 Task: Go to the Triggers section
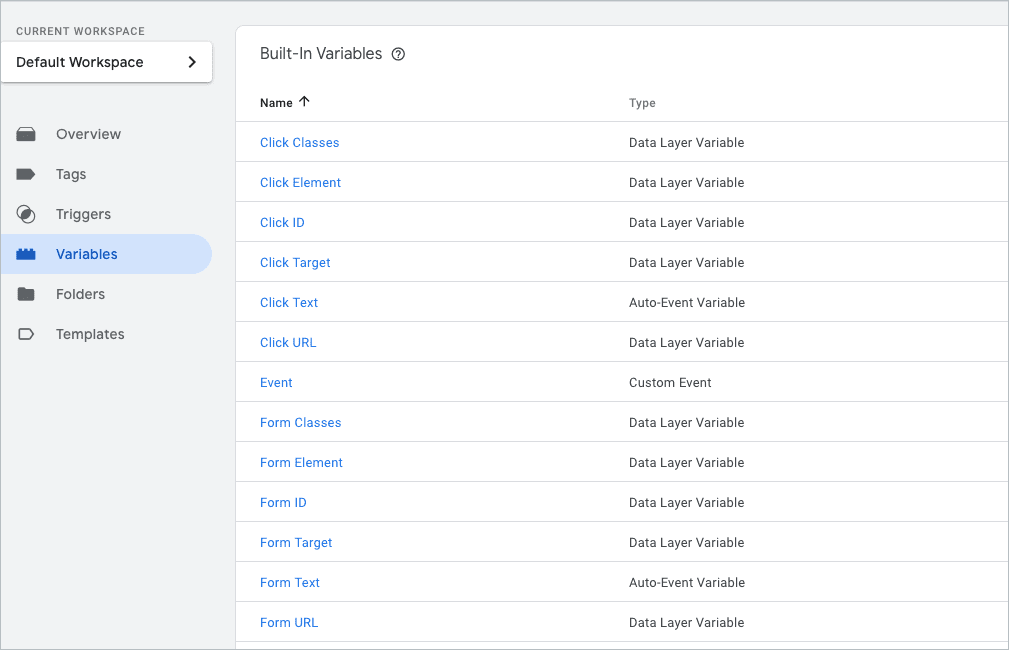tap(83, 214)
